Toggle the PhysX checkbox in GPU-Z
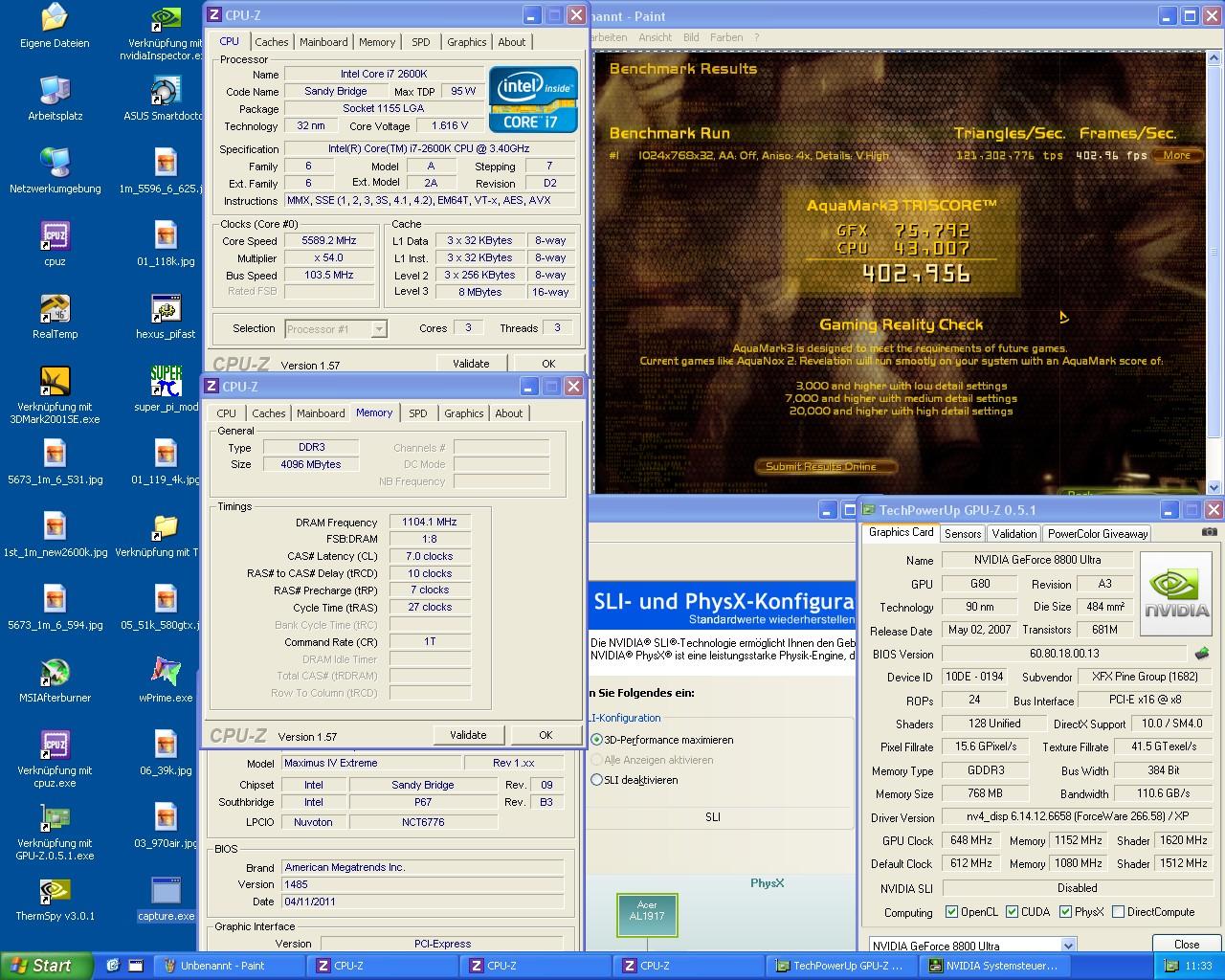This screenshot has width=1225, height=980. pyautogui.click(x=1065, y=912)
